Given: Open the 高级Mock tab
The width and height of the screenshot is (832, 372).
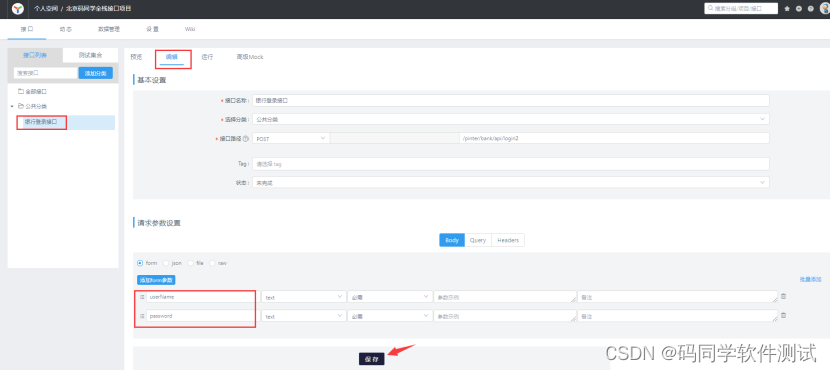Looking at the screenshot, I should click(x=250, y=57).
